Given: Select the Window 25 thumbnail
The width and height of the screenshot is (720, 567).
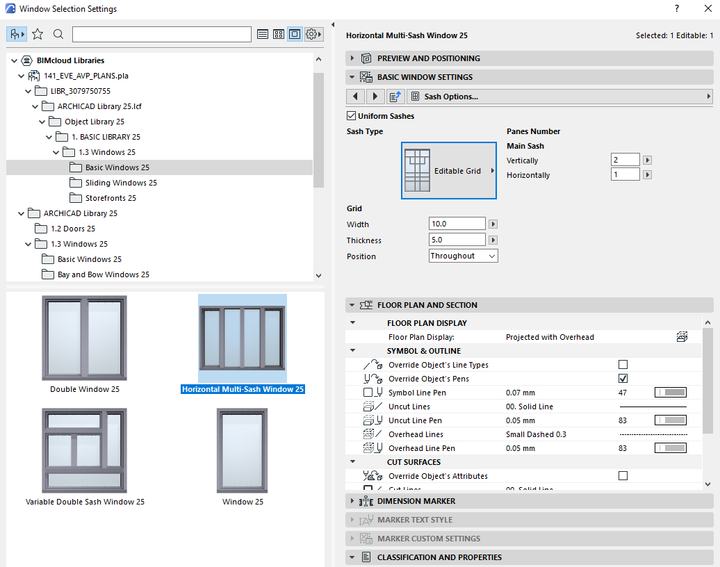Looking at the screenshot, I should [x=242, y=451].
